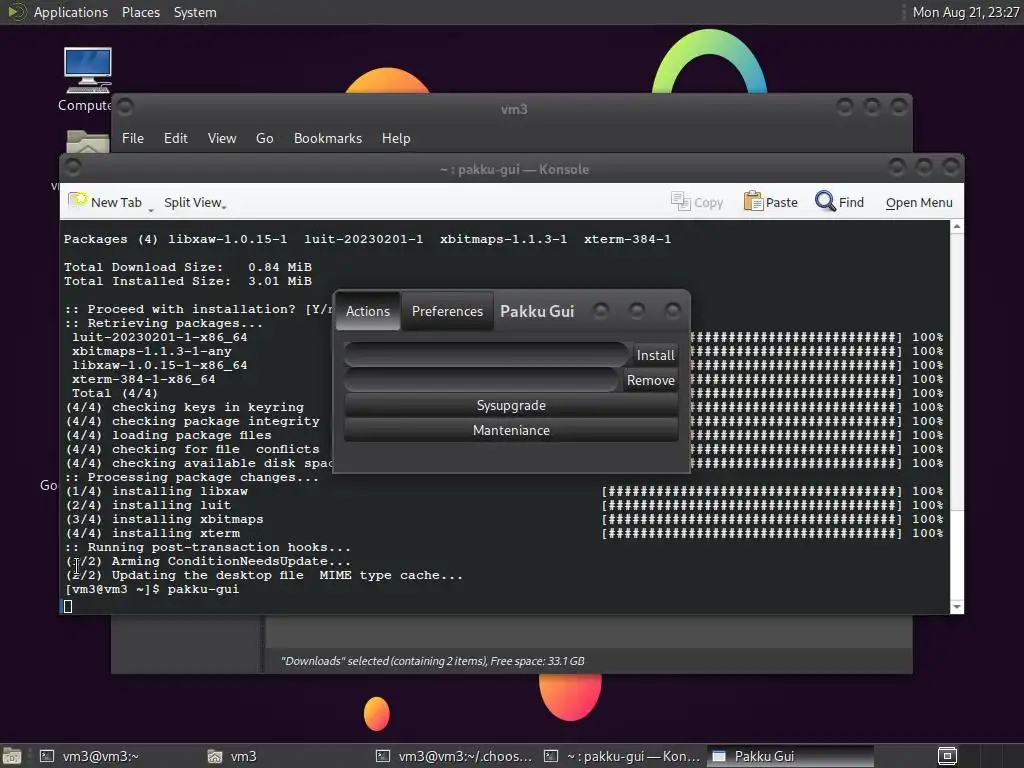Focus the package name field beside Remove
The image size is (1024, 768).
point(482,380)
